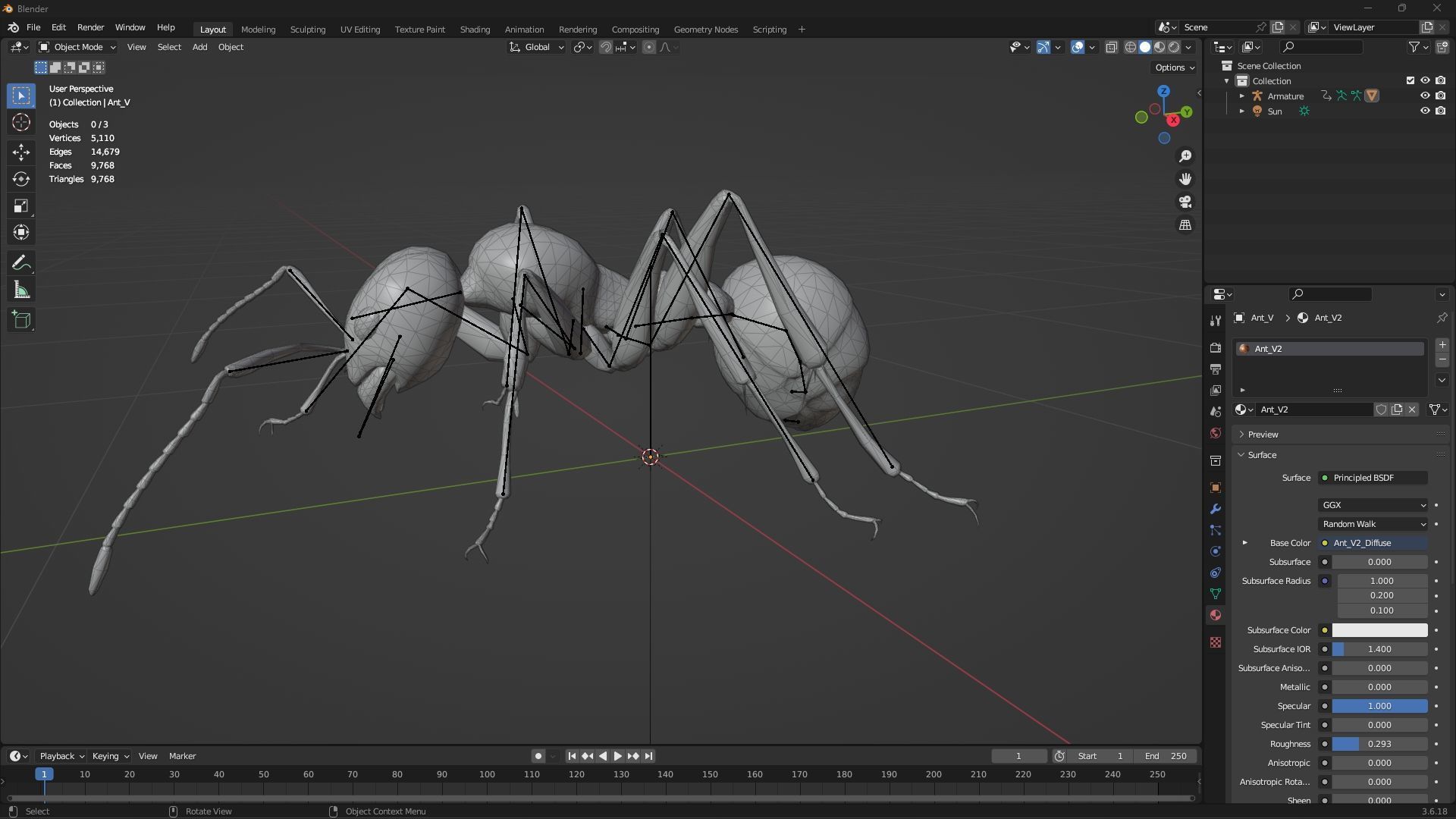Toggle camera view icon
Screen dimensions: 1456x819
click(x=1185, y=202)
